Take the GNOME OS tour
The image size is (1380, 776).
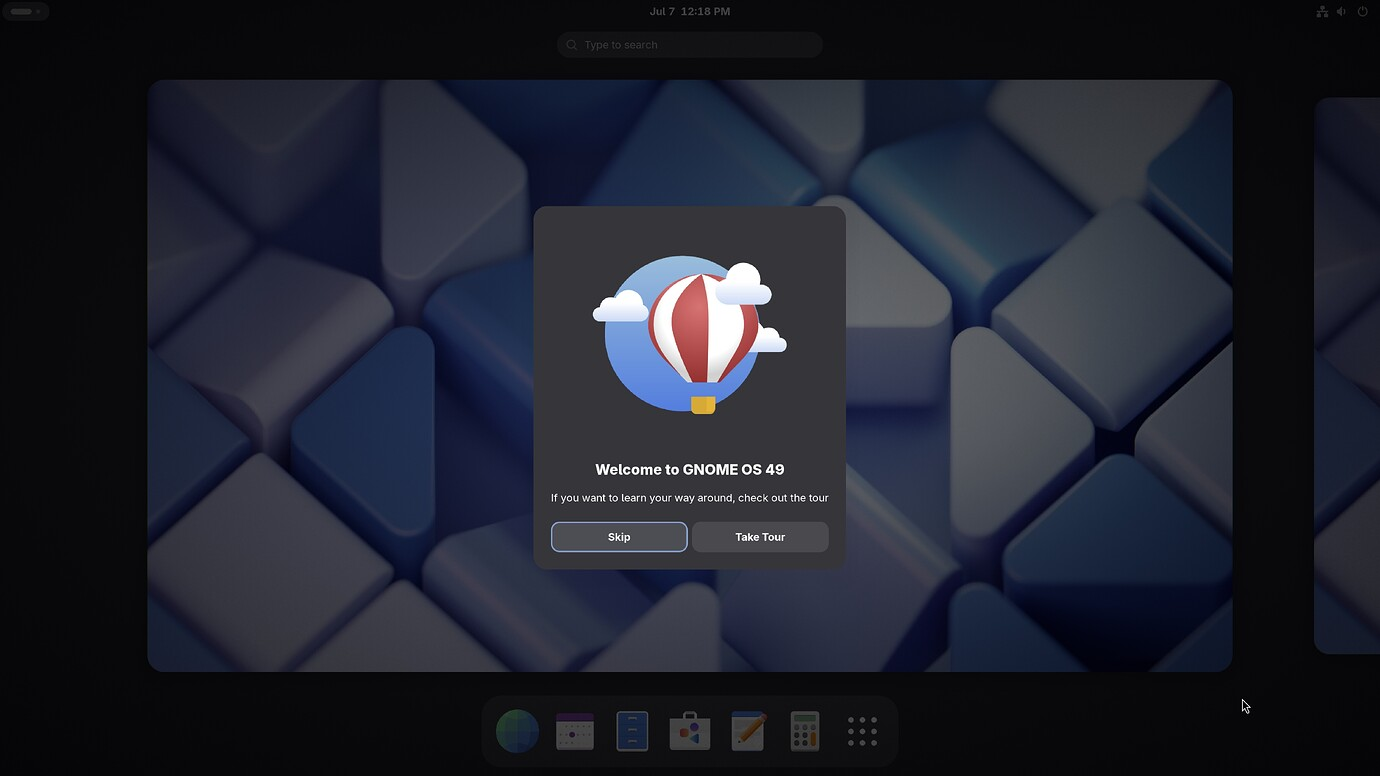[x=759, y=537]
